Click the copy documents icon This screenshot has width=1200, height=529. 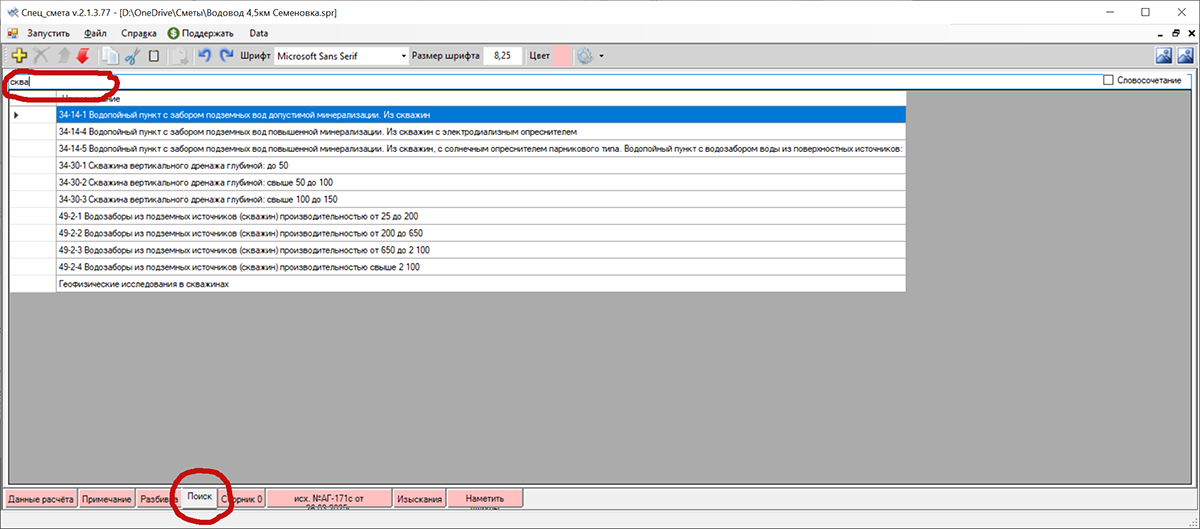(x=109, y=56)
